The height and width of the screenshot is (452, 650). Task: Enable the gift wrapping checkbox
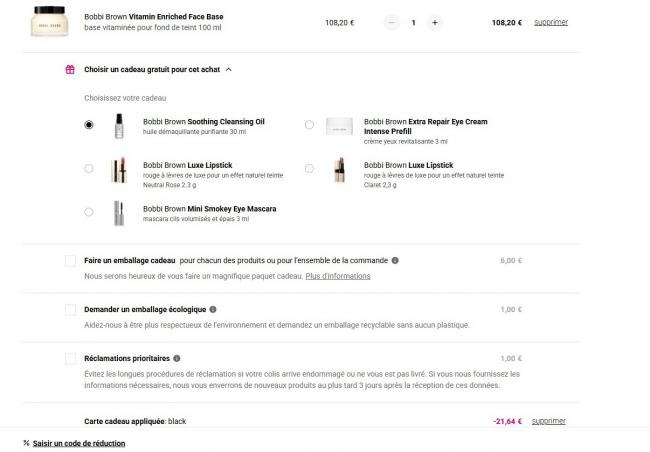click(70, 260)
